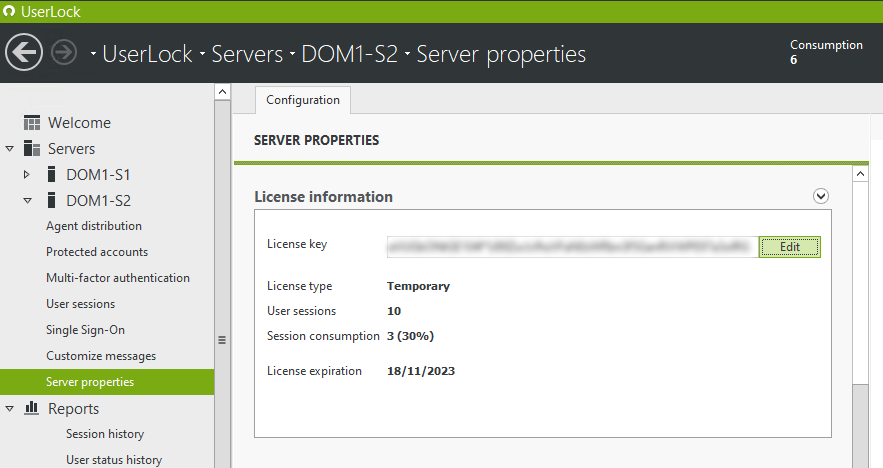
Task: Click UserLock in the breadcrumb
Action: click(148, 54)
